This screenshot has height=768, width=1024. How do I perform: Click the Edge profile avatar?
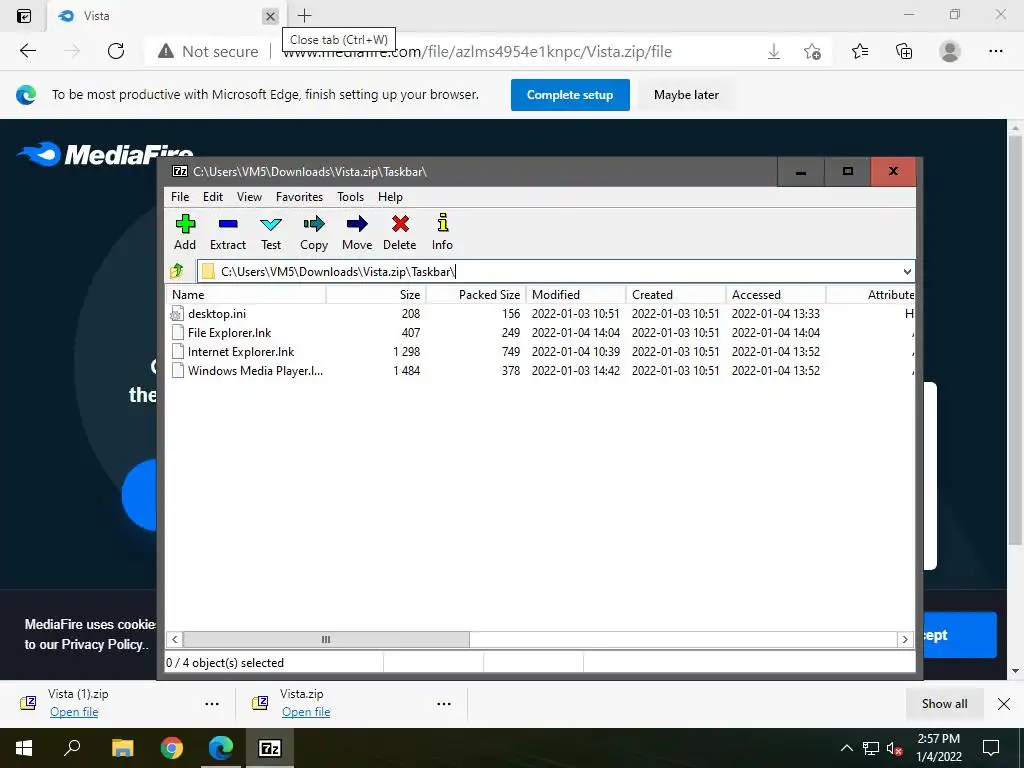coord(950,51)
